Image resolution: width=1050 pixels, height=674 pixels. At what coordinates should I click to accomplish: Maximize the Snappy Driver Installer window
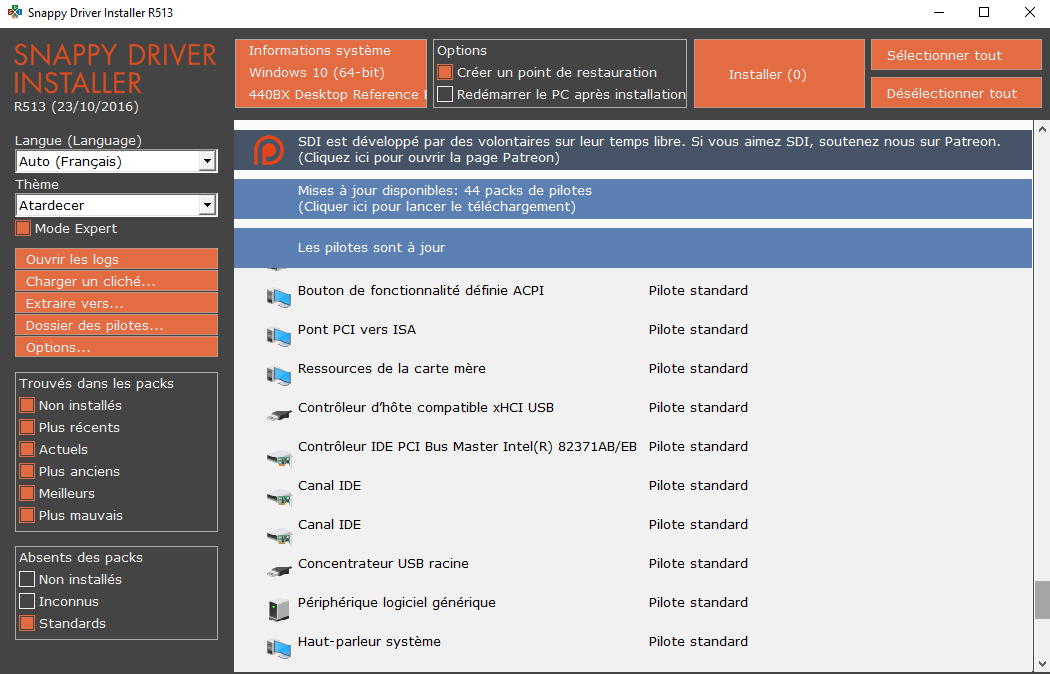[984, 12]
